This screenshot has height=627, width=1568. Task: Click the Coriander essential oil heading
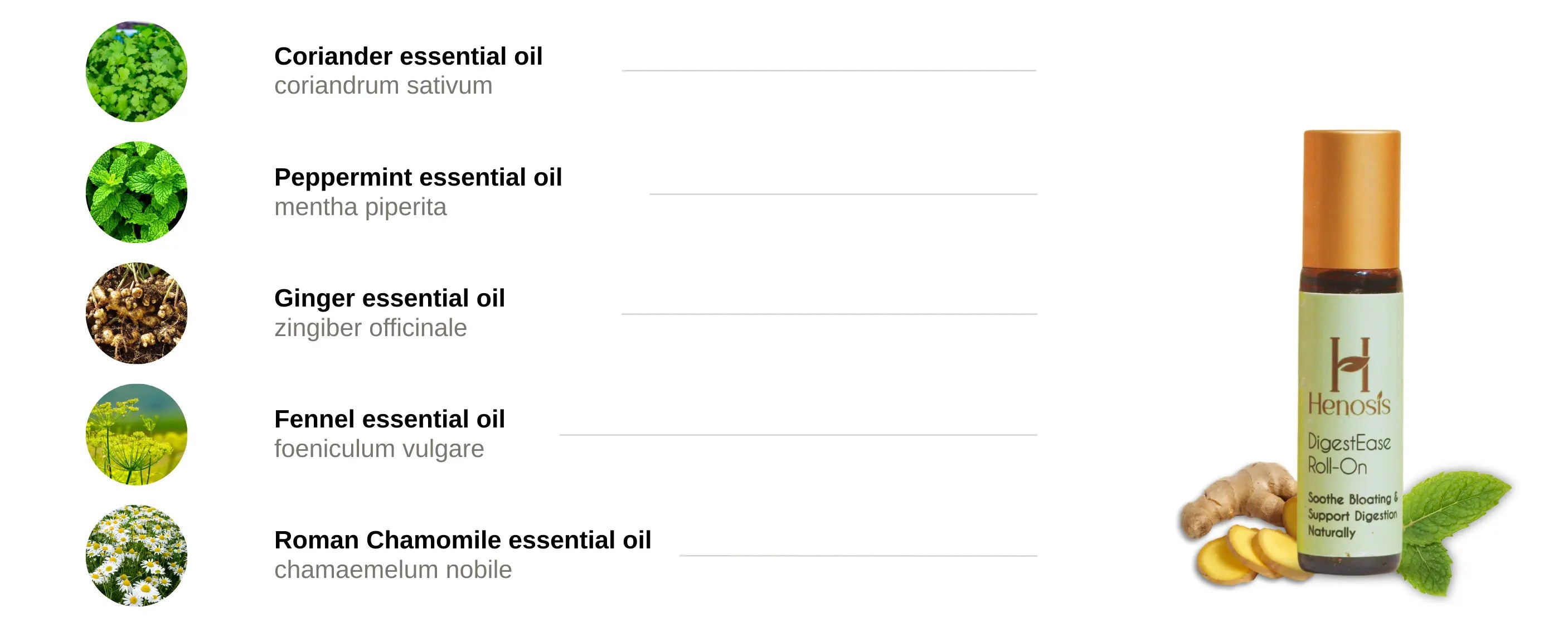408,57
